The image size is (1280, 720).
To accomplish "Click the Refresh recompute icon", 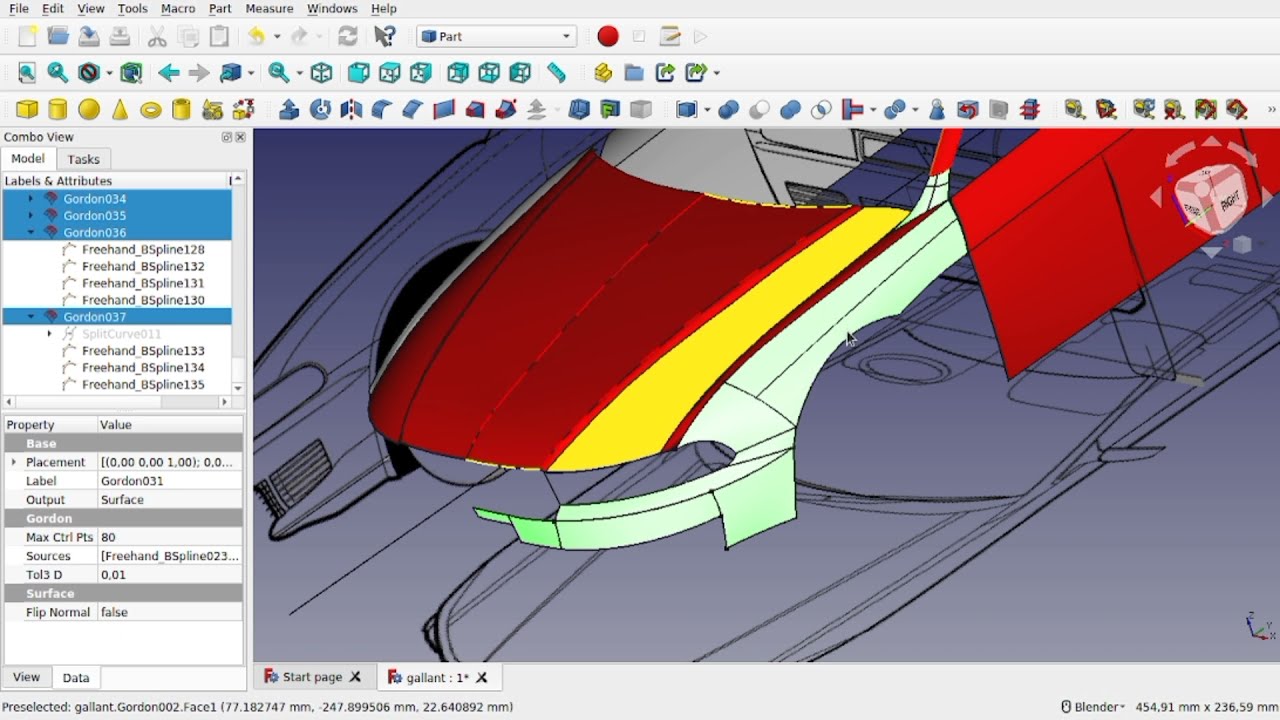I will [x=347, y=36].
